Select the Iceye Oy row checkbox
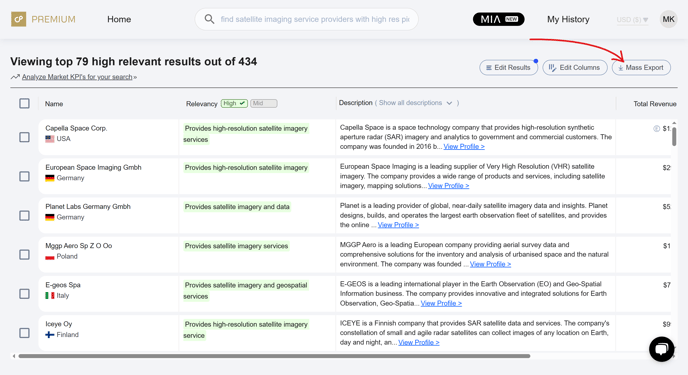The height and width of the screenshot is (375, 688). click(x=25, y=333)
